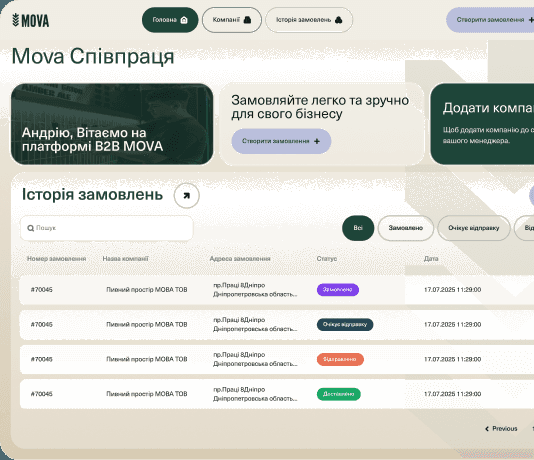Click the orange Відправлено status badge
This screenshot has height=460, width=534.
tap(340, 359)
